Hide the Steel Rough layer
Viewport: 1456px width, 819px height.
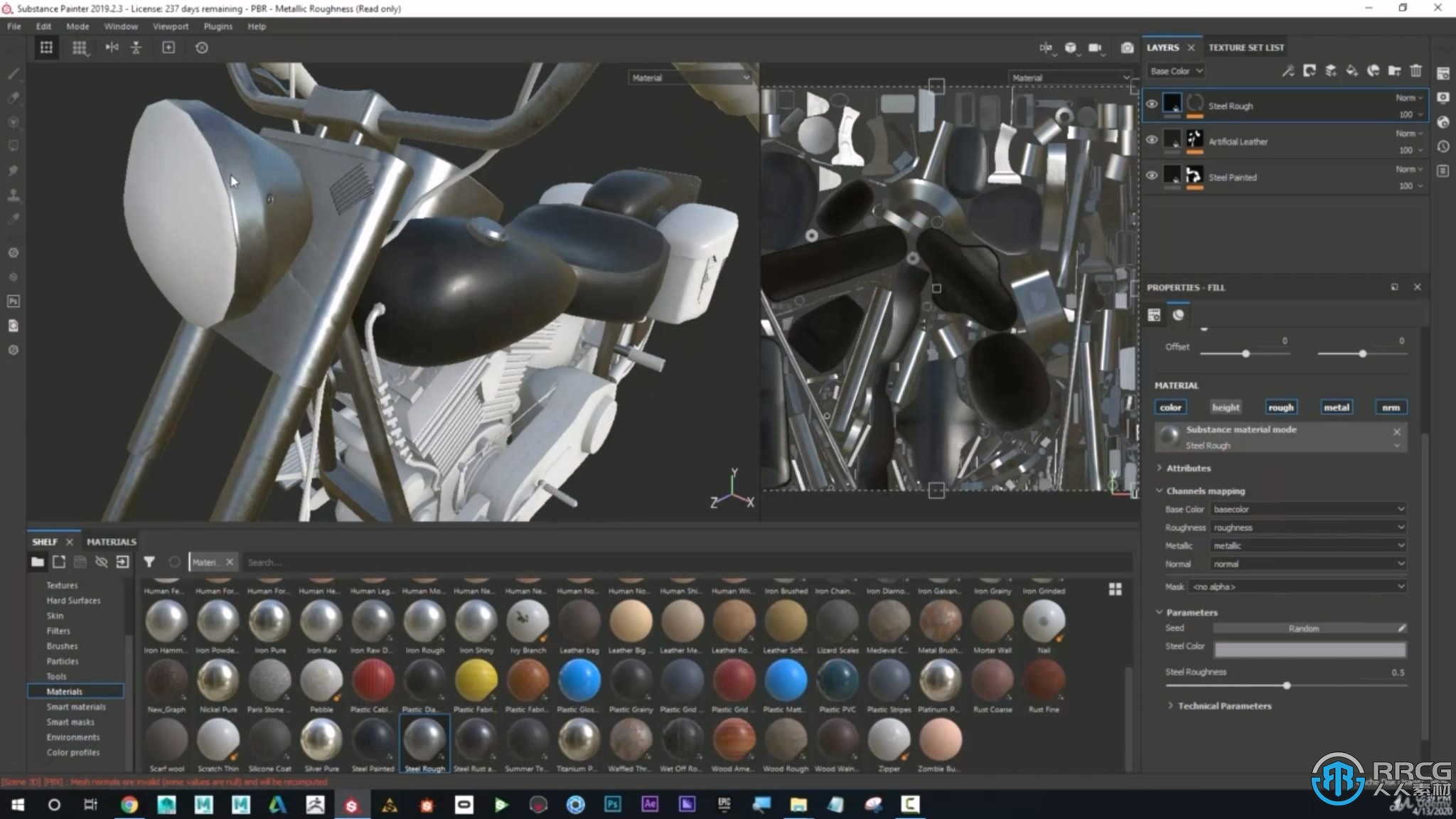tap(1152, 105)
